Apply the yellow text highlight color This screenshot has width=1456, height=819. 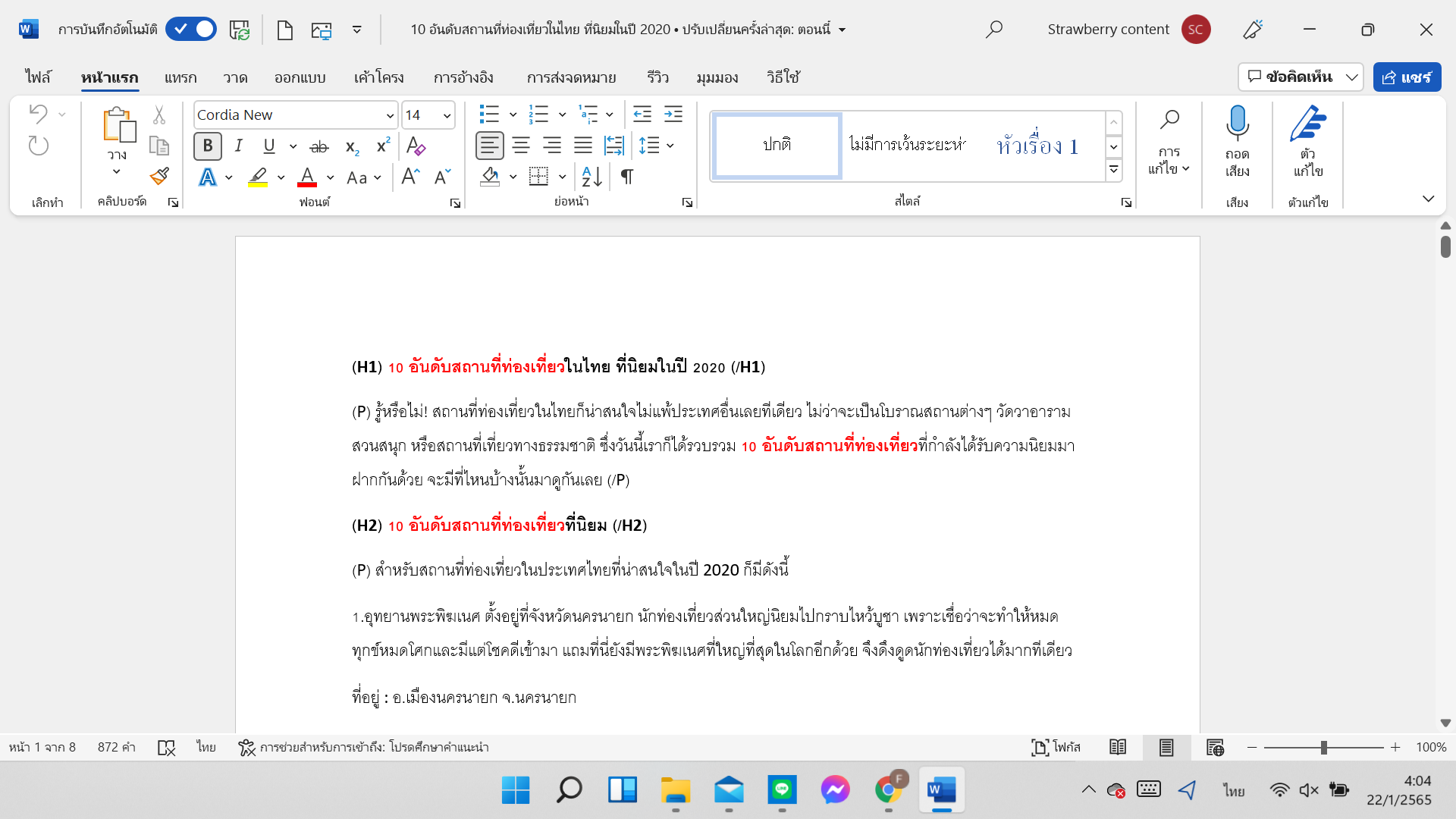coord(258,177)
